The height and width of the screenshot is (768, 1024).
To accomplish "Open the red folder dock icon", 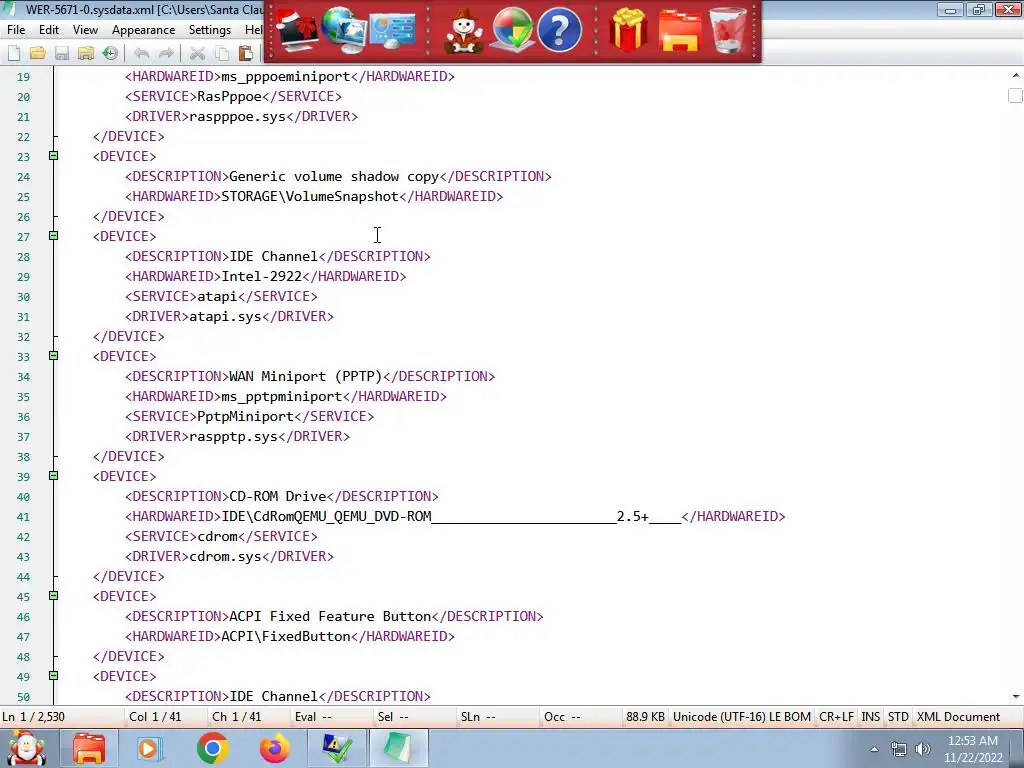I will 679,30.
